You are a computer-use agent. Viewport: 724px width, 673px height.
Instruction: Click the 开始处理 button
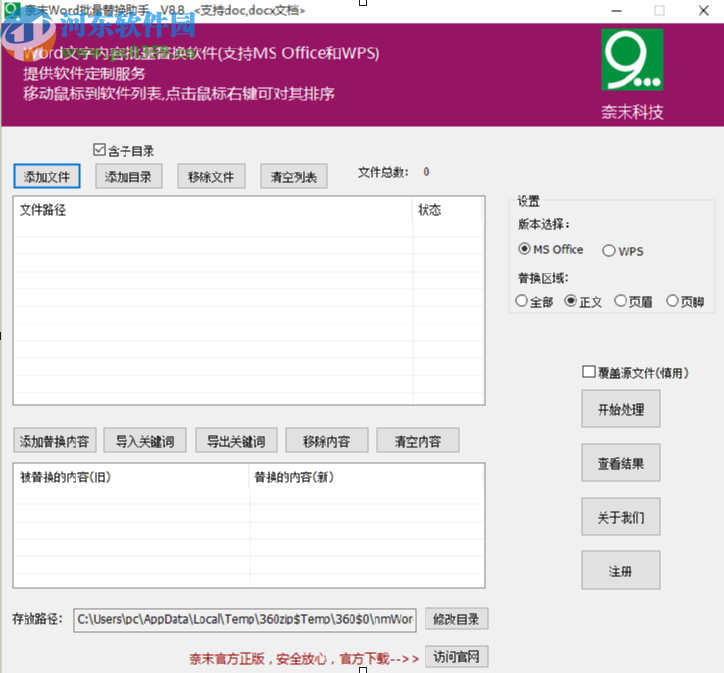point(621,409)
